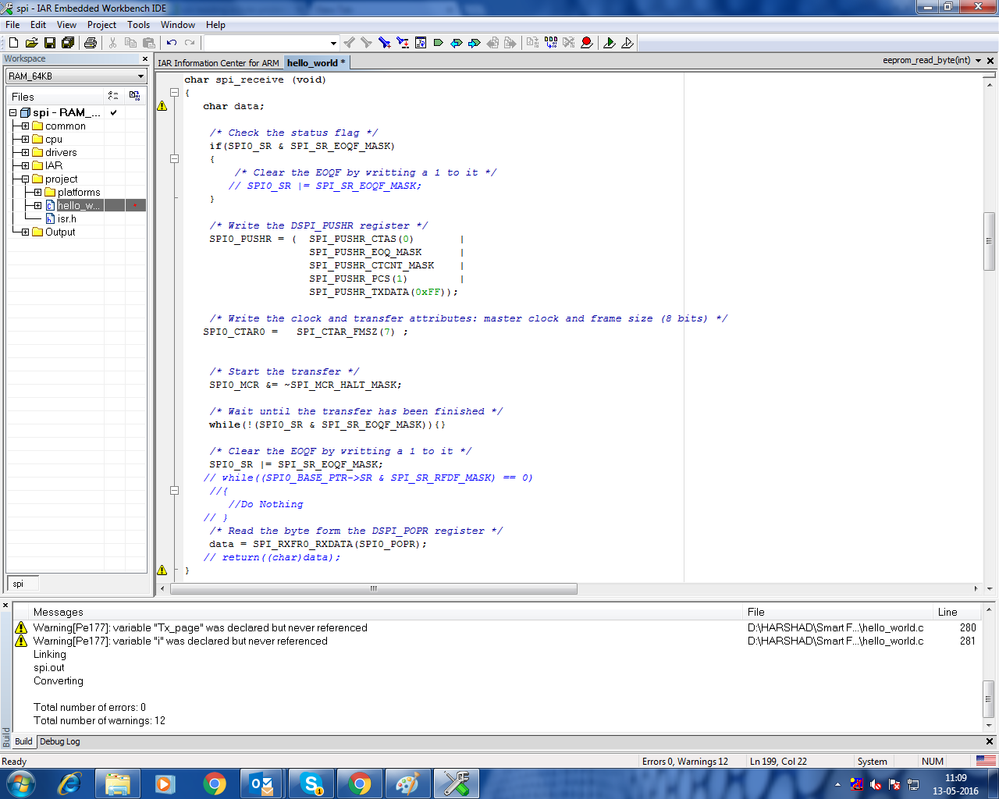Viewport: 999px width, 799px height.
Task: Debug without downloading with outlined play icon
Action: pyautogui.click(x=627, y=43)
